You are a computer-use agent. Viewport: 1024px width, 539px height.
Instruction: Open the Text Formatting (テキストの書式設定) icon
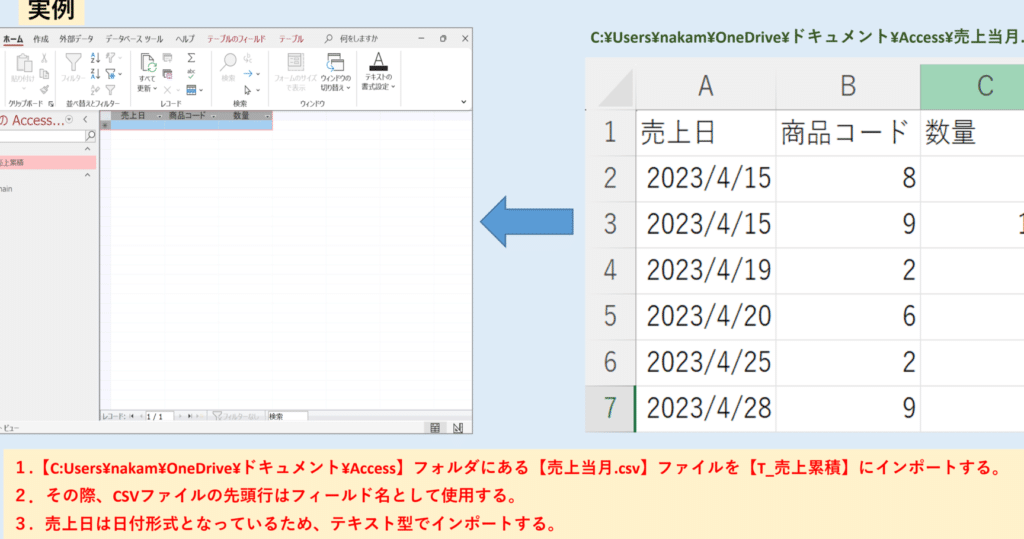click(378, 70)
